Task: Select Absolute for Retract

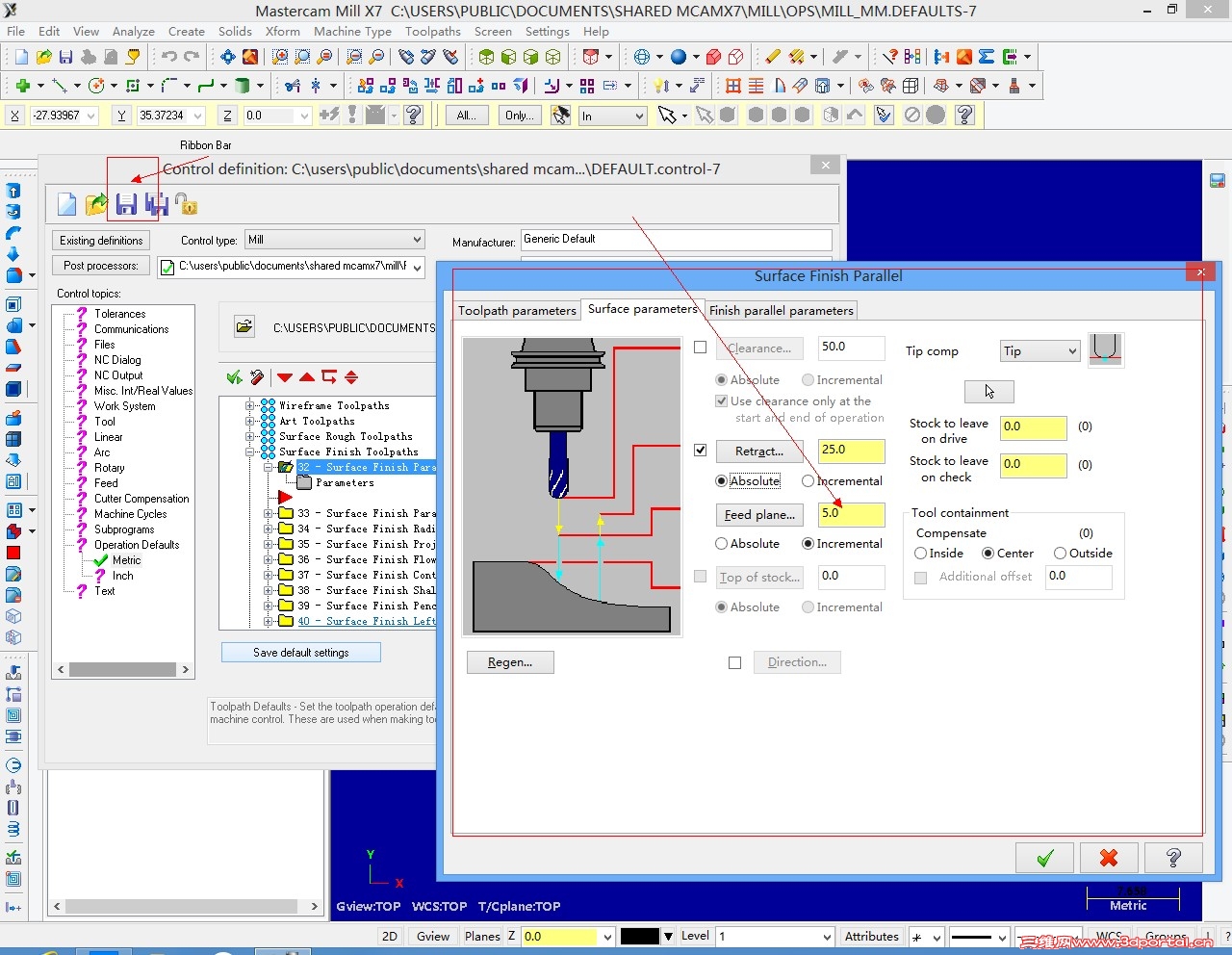Action: [x=722, y=481]
